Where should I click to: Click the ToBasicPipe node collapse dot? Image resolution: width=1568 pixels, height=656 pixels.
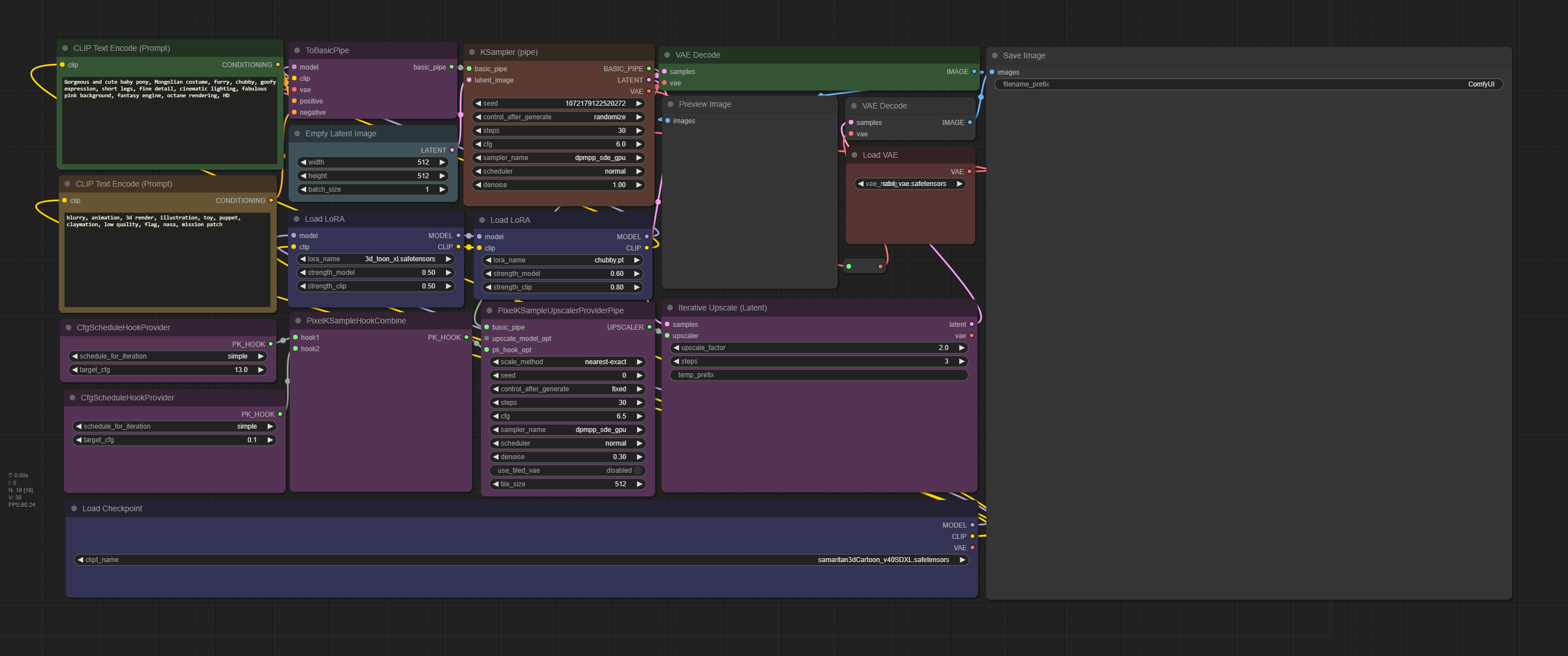[297, 50]
